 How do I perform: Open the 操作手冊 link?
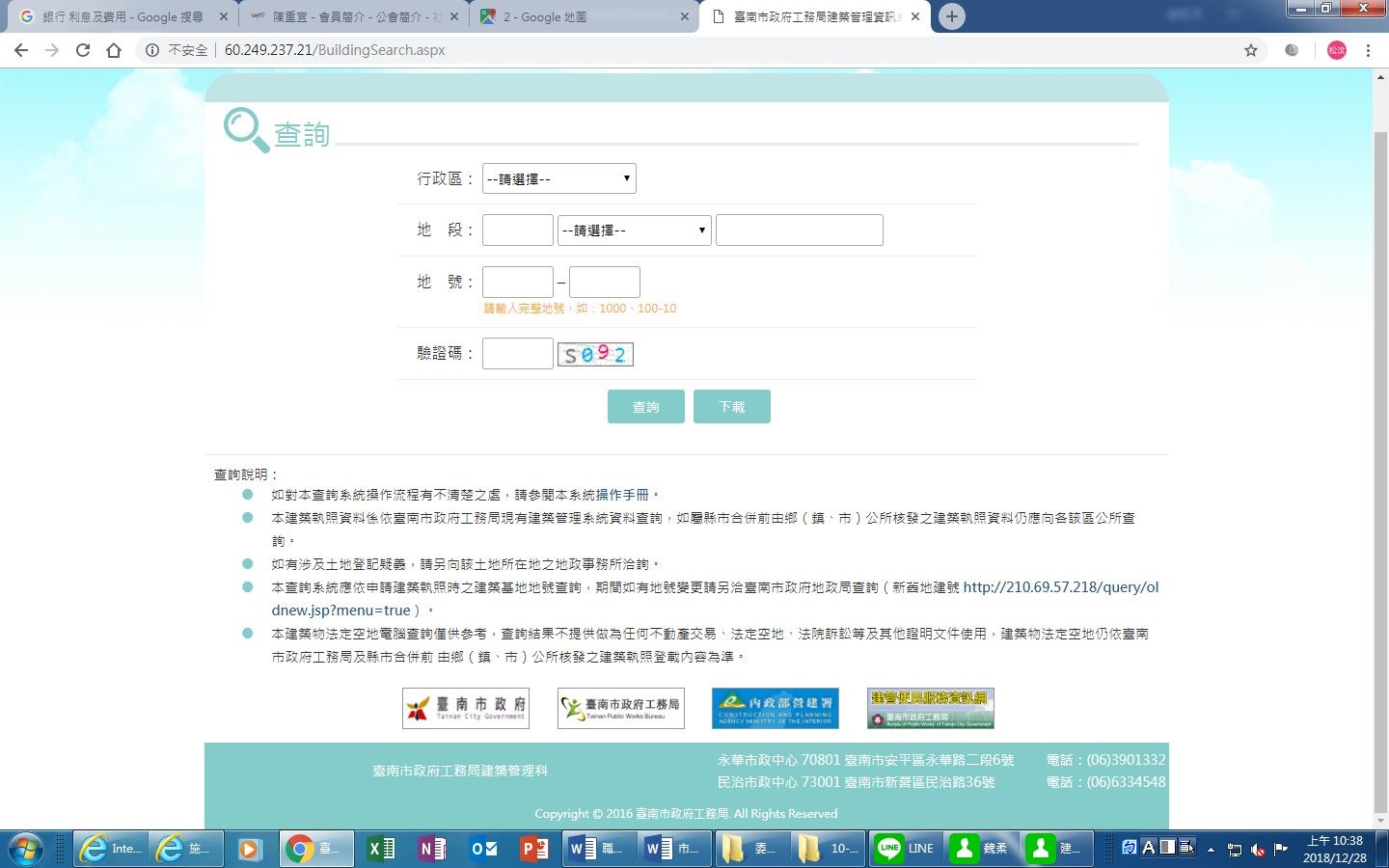(x=622, y=495)
